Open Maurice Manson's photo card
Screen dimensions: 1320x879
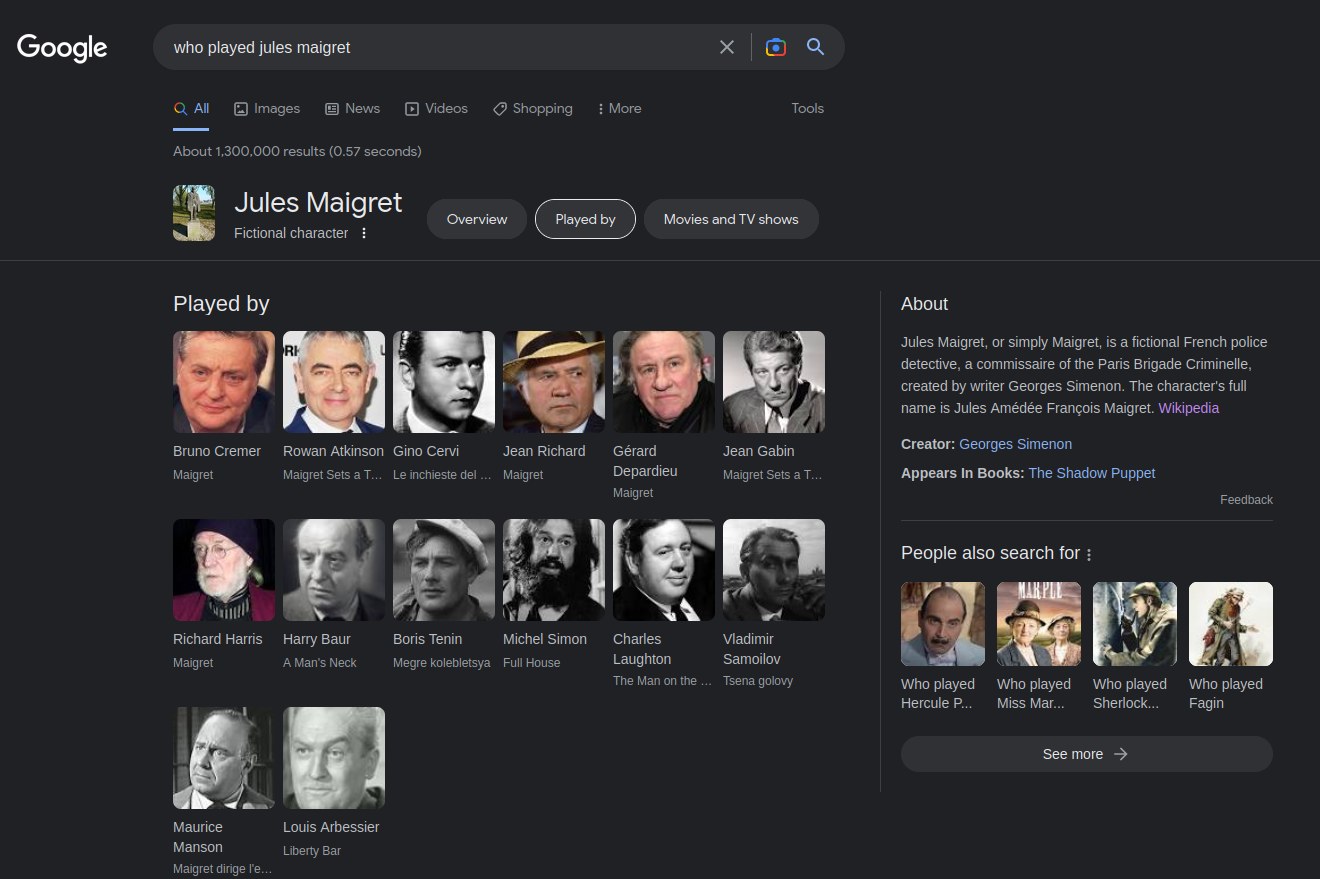[x=224, y=758]
